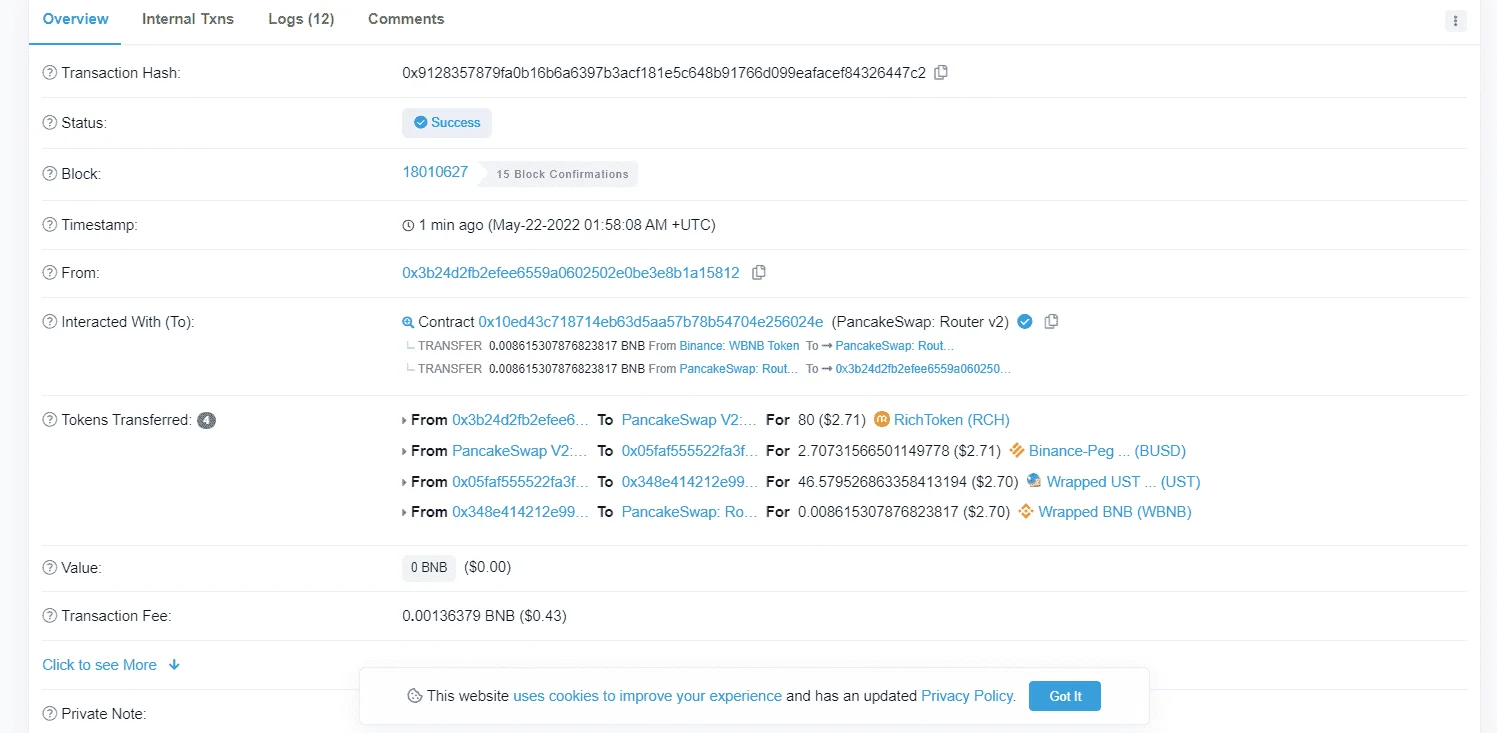Click help icon beside Interacted With (To)
The image size is (1497, 733).
[50, 322]
